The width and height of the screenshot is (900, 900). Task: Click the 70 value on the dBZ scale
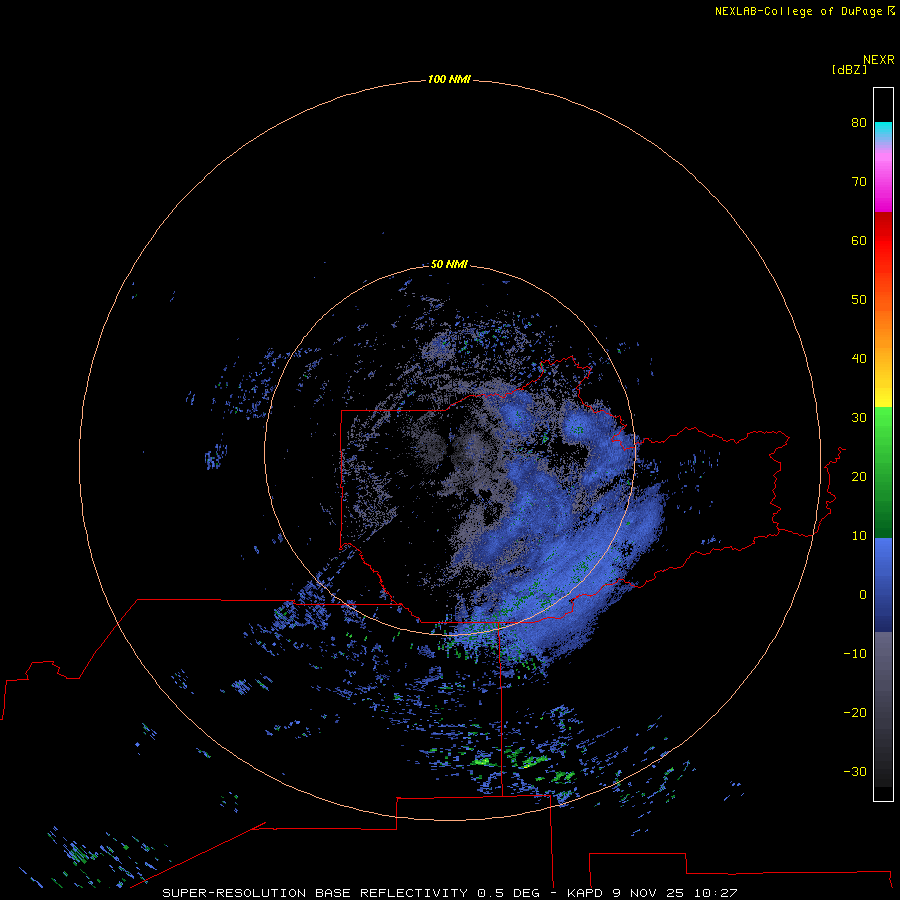(x=859, y=181)
